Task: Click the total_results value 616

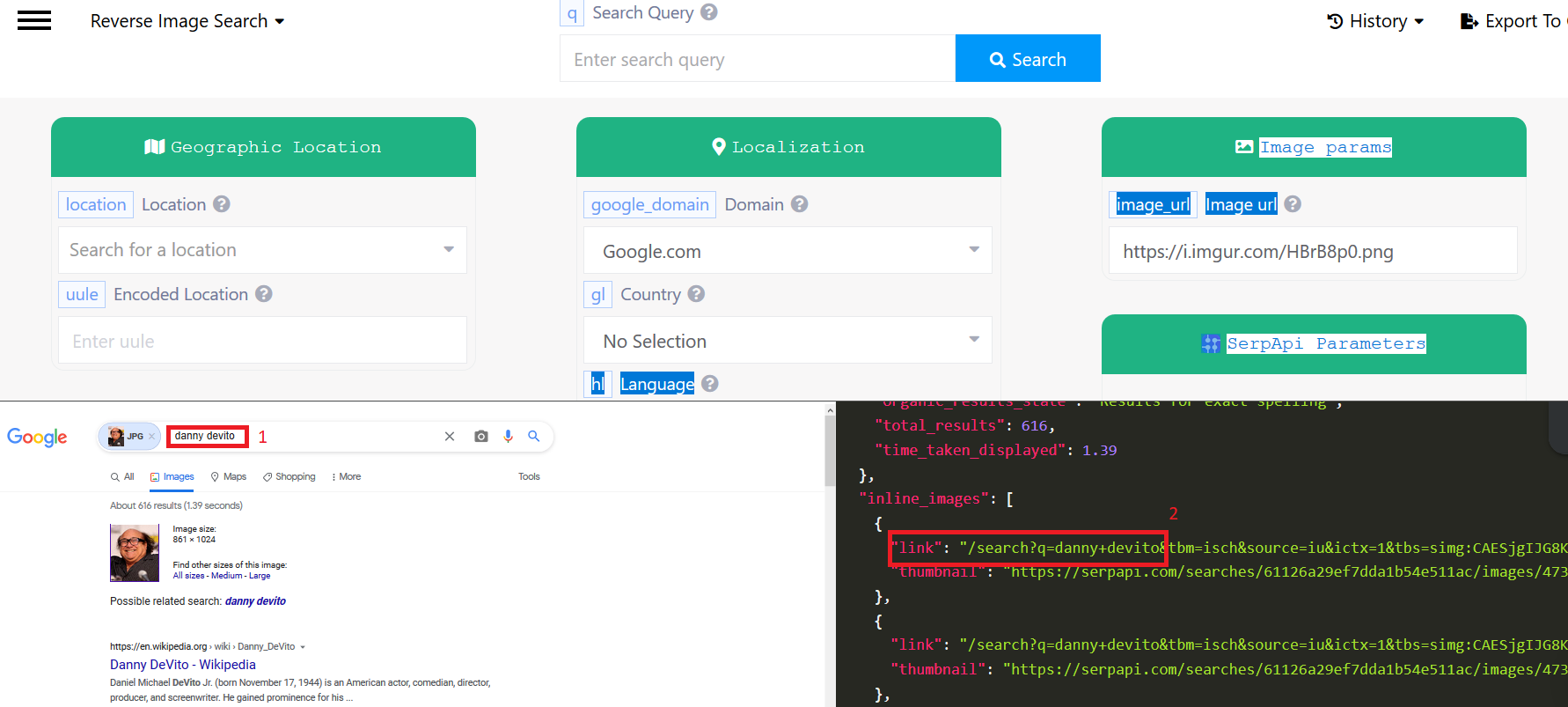Action: (x=1034, y=425)
